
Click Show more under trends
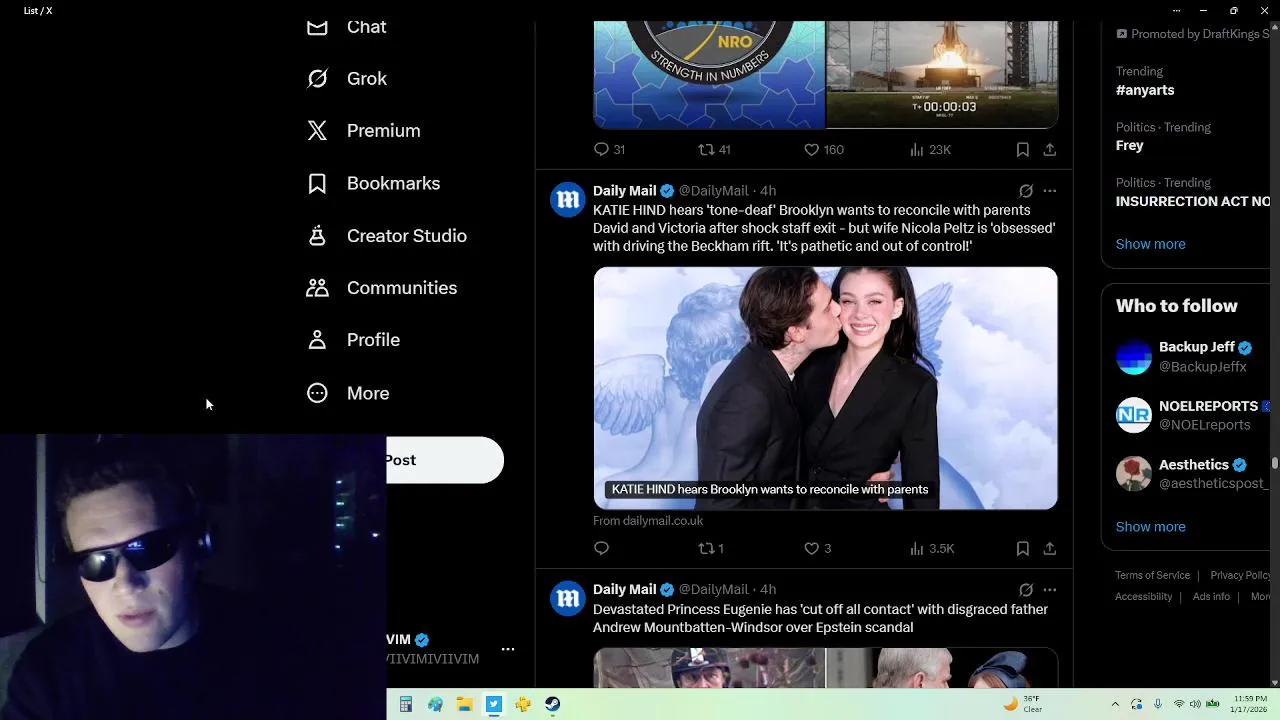click(1150, 244)
